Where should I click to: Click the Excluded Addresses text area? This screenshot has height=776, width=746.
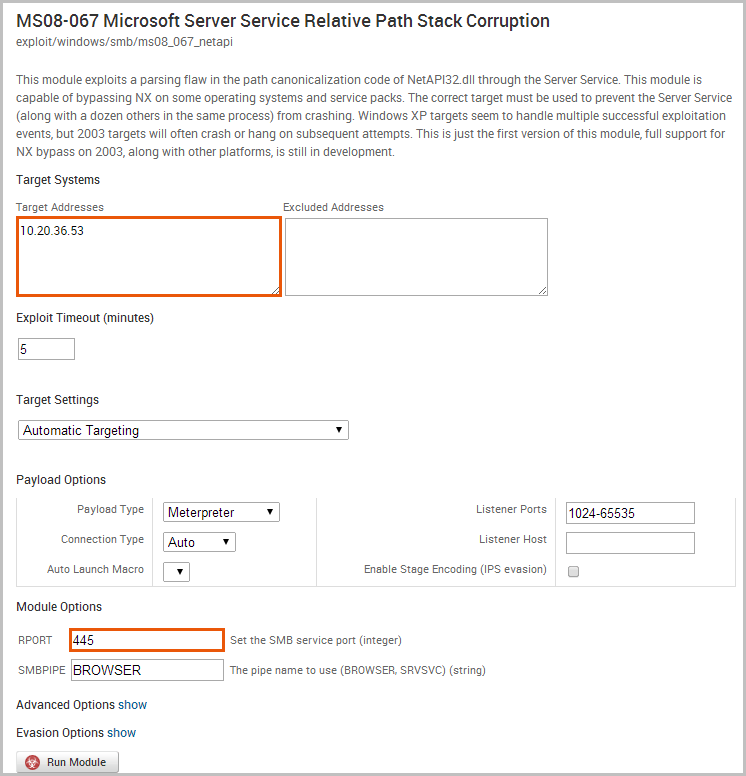coord(416,257)
